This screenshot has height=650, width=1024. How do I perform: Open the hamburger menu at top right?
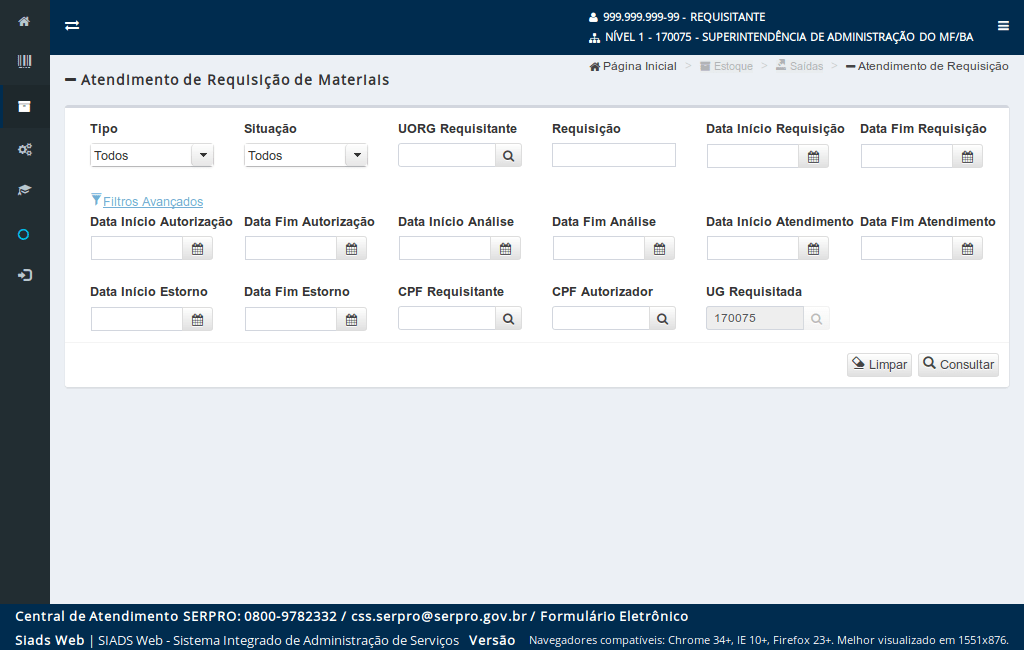(x=1003, y=25)
